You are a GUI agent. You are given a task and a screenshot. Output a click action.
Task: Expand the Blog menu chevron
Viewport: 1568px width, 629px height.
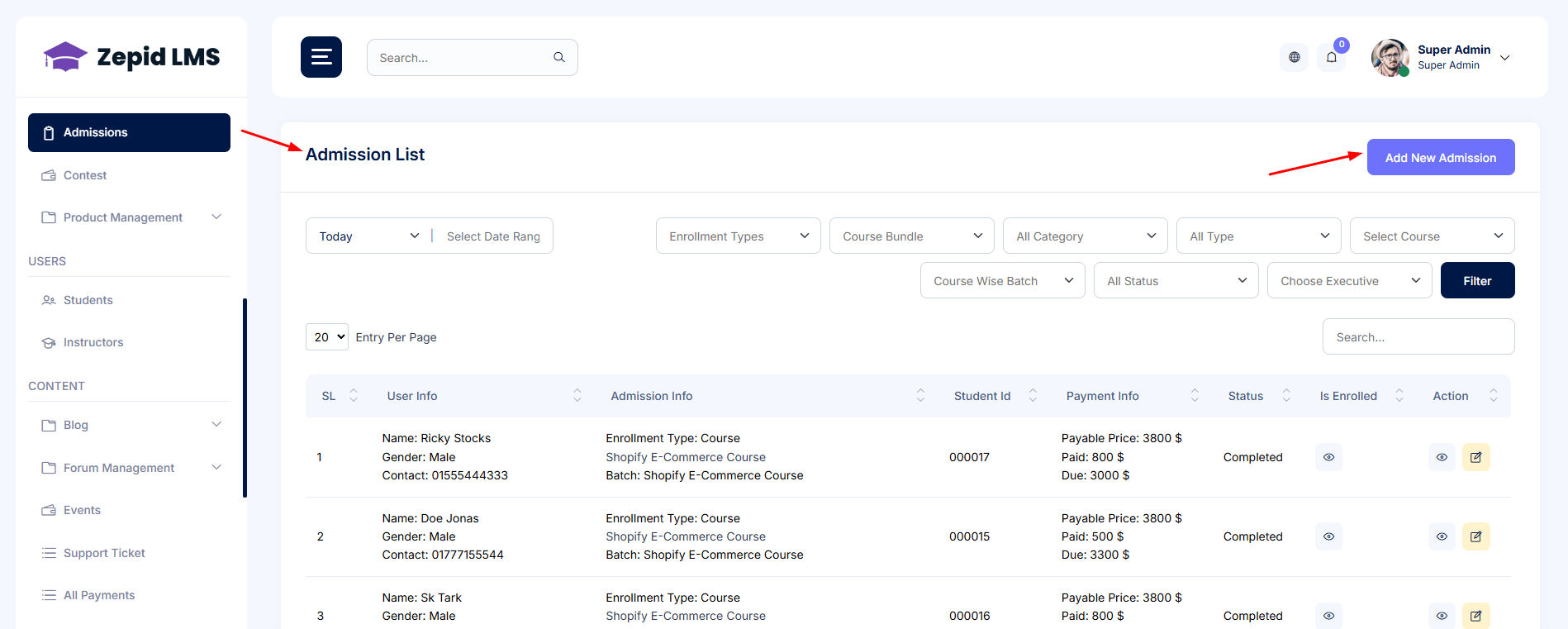(216, 425)
